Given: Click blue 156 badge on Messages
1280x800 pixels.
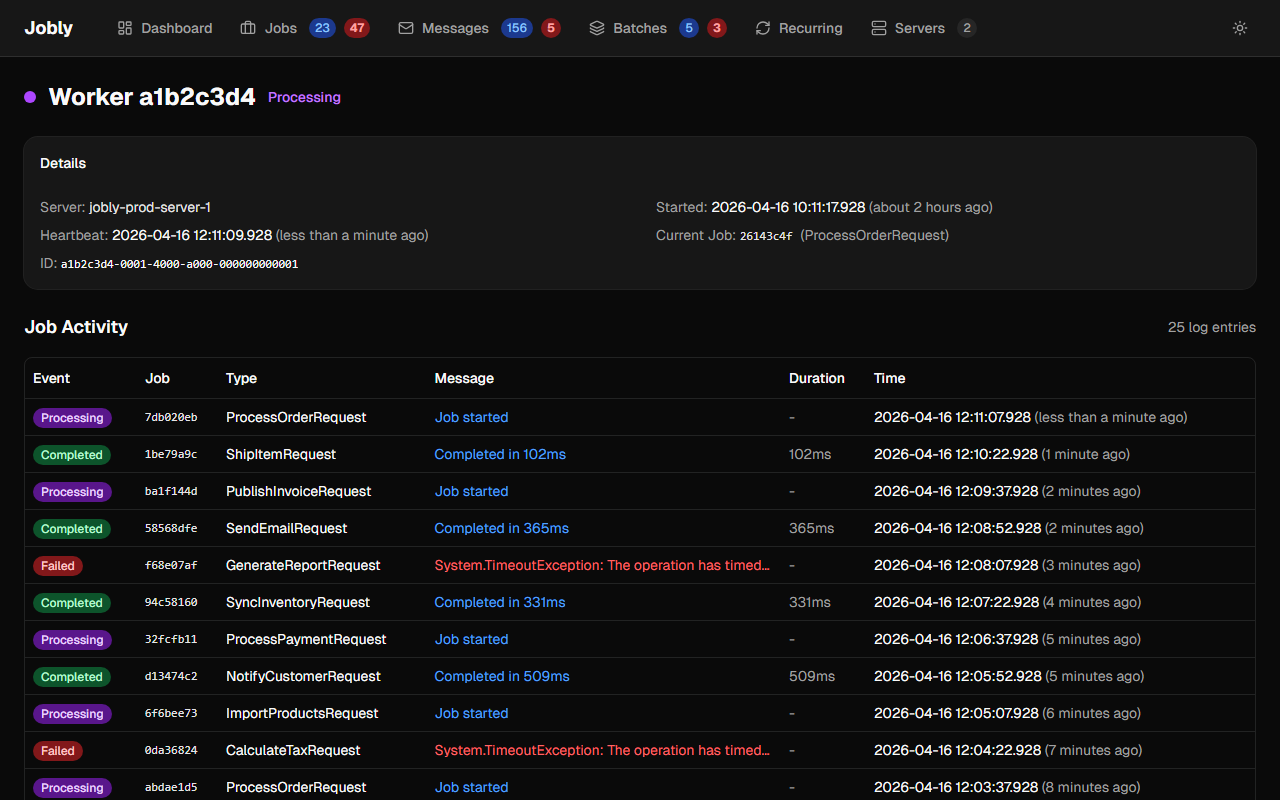Looking at the screenshot, I should [517, 28].
